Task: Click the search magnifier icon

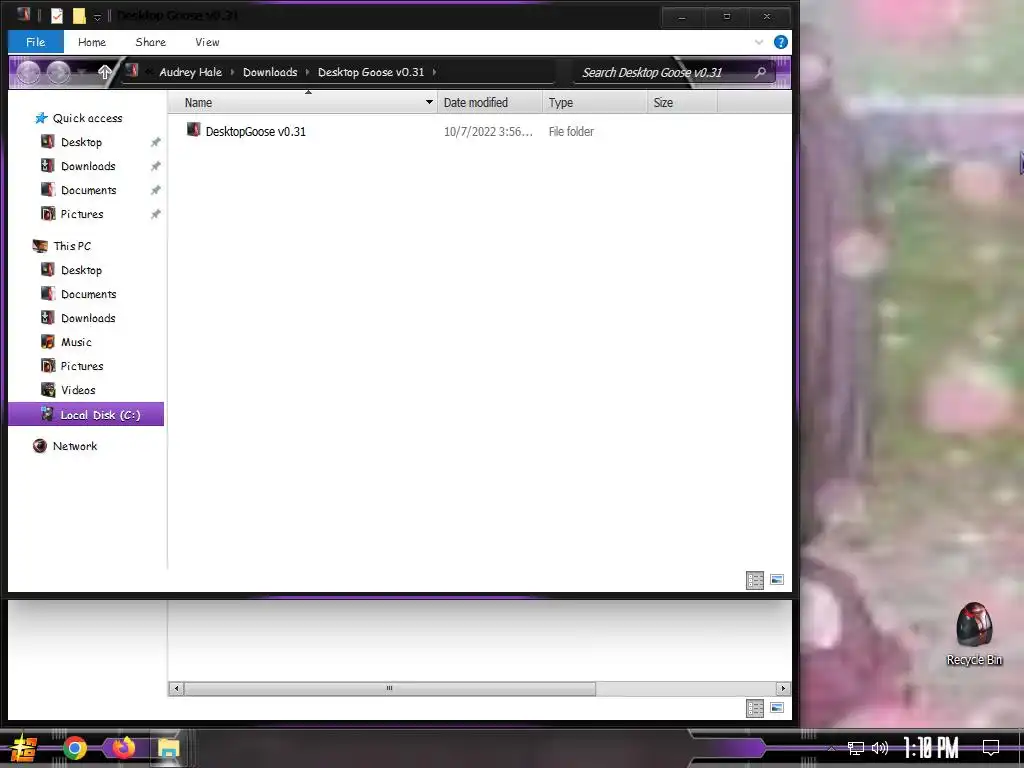Action: tap(760, 72)
